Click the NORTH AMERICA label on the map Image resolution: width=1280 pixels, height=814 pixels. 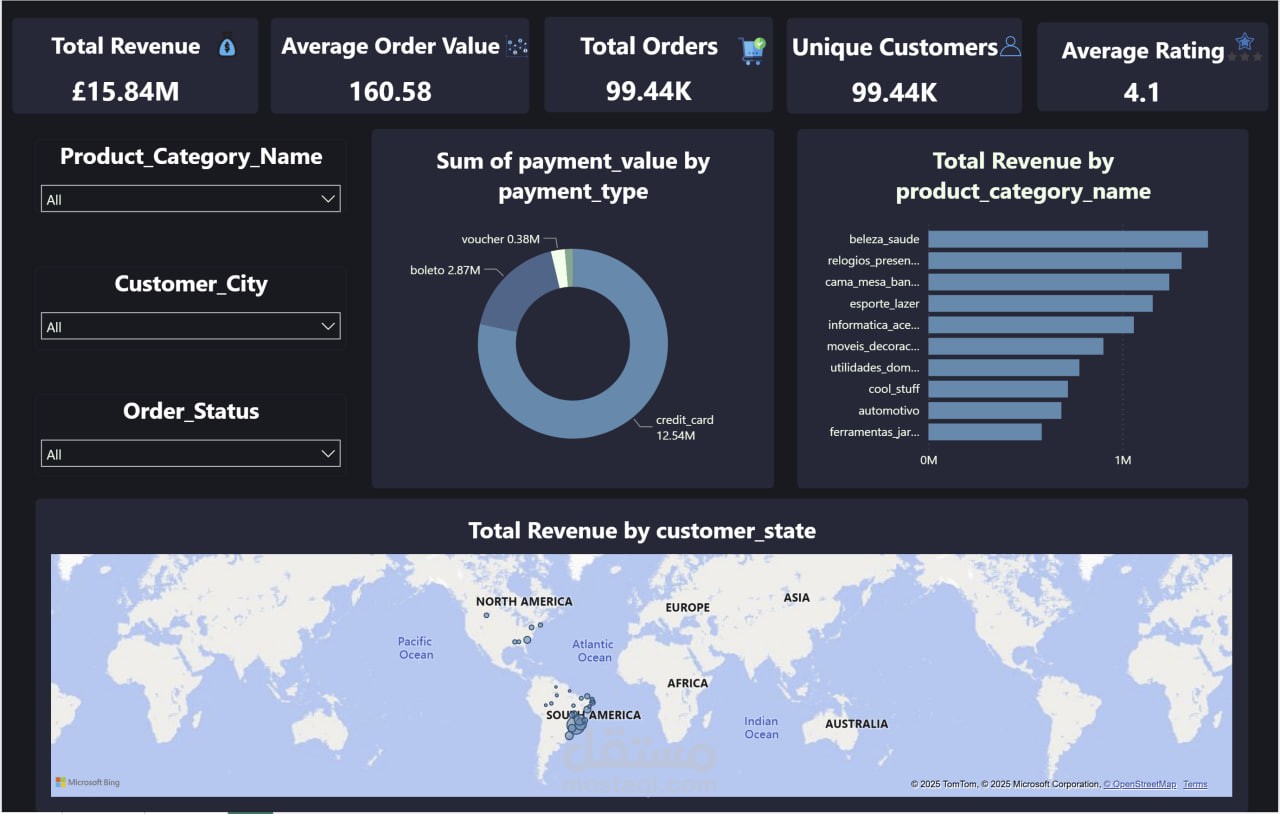(524, 602)
